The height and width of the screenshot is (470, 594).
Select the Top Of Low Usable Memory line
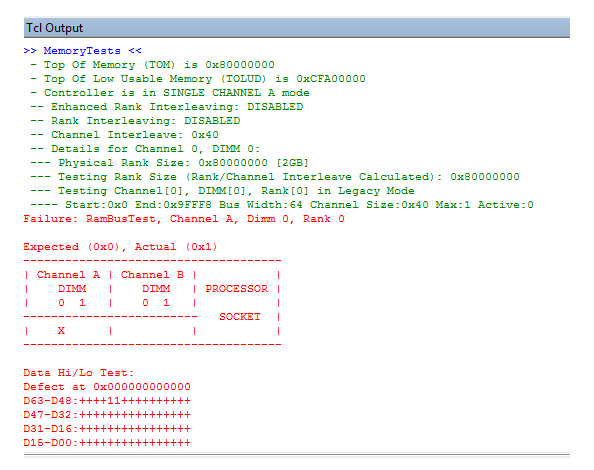198,79
